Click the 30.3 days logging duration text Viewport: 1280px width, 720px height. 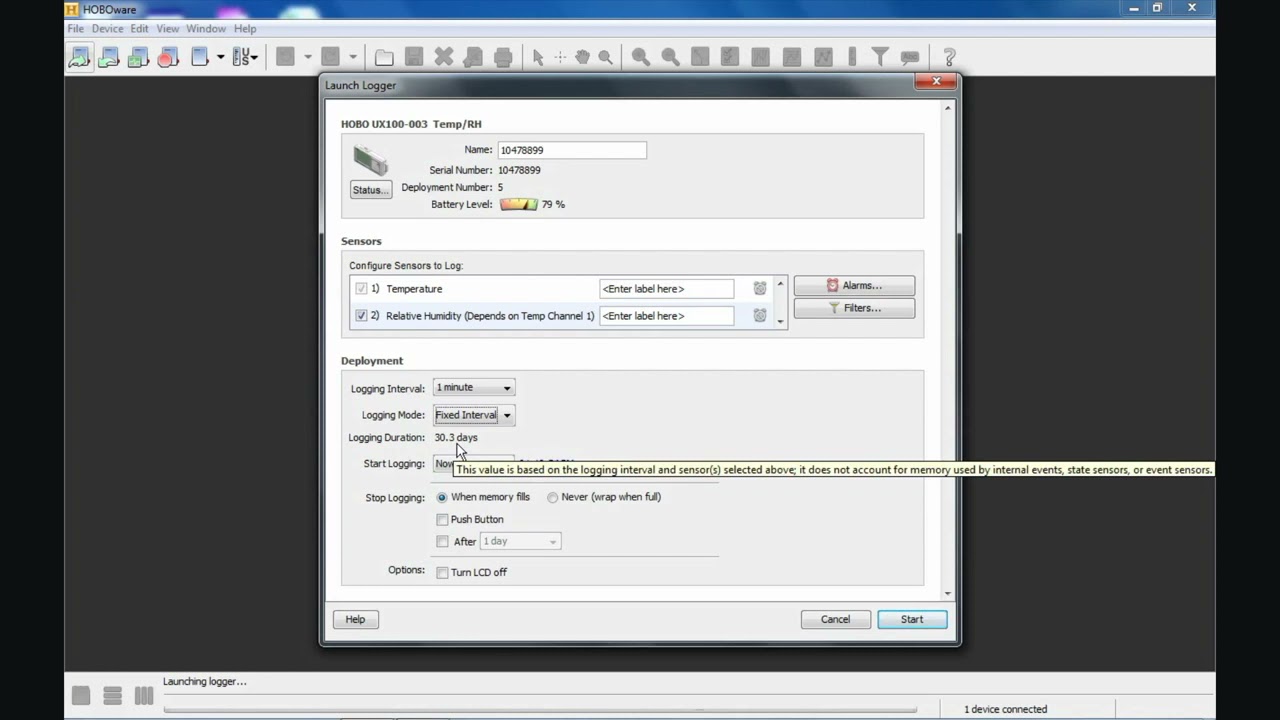(456, 437)
